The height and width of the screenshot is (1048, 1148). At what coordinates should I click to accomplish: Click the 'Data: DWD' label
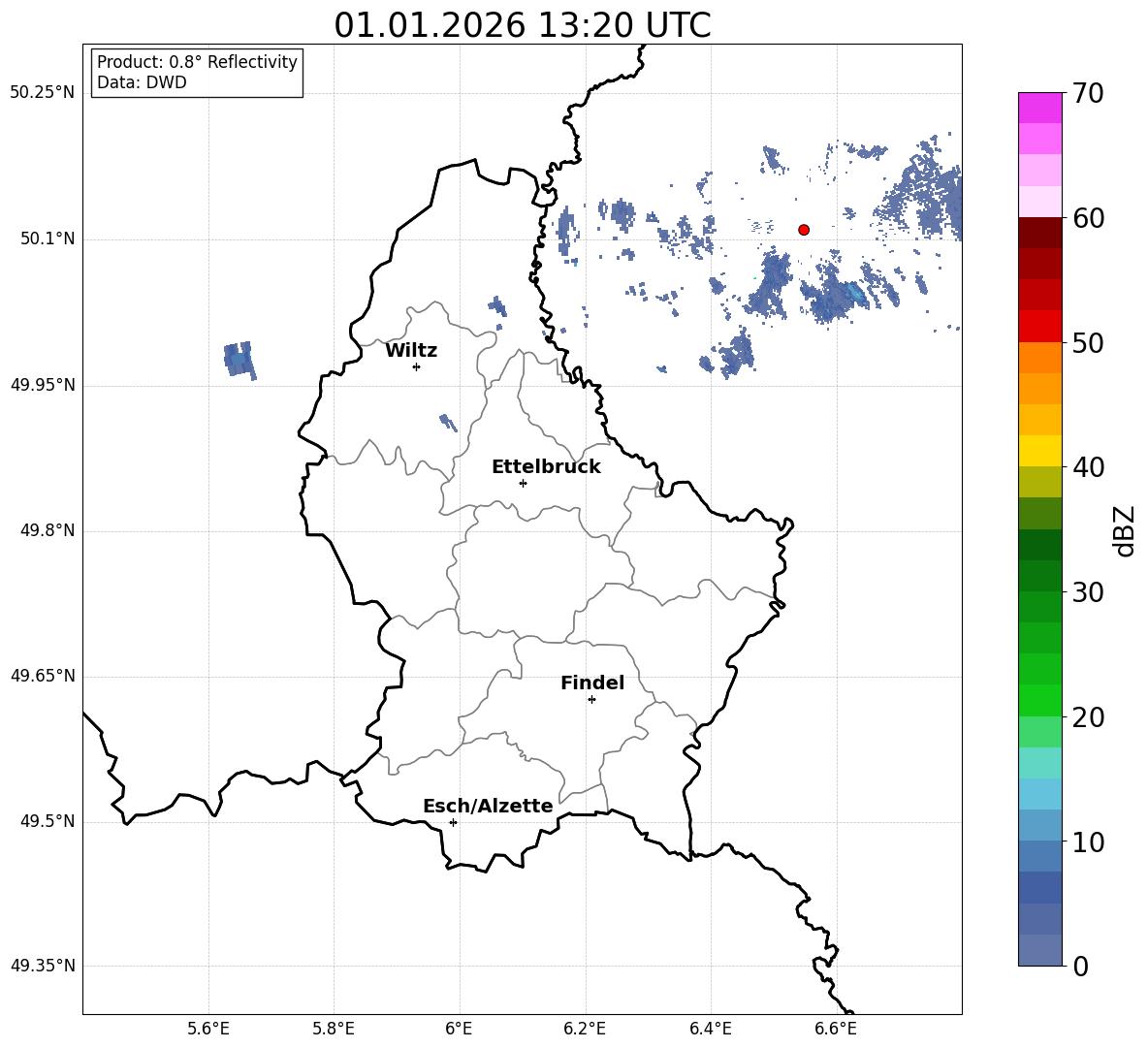142,82
